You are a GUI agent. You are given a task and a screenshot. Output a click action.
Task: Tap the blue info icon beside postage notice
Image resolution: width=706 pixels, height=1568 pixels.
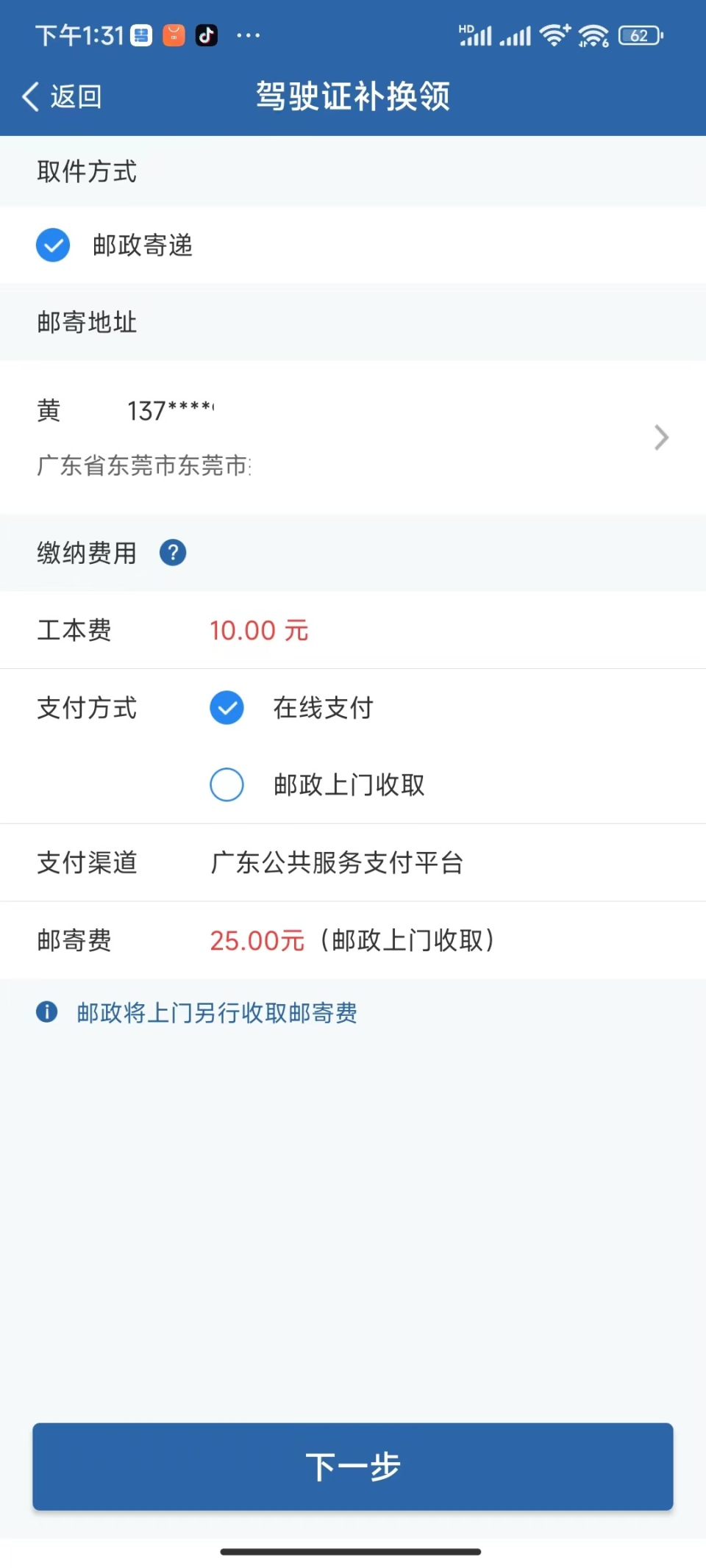coord(46,1012)
